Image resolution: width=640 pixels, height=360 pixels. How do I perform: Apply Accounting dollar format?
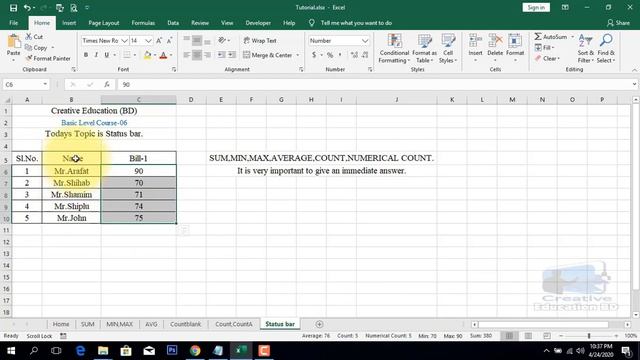[314, 55]
